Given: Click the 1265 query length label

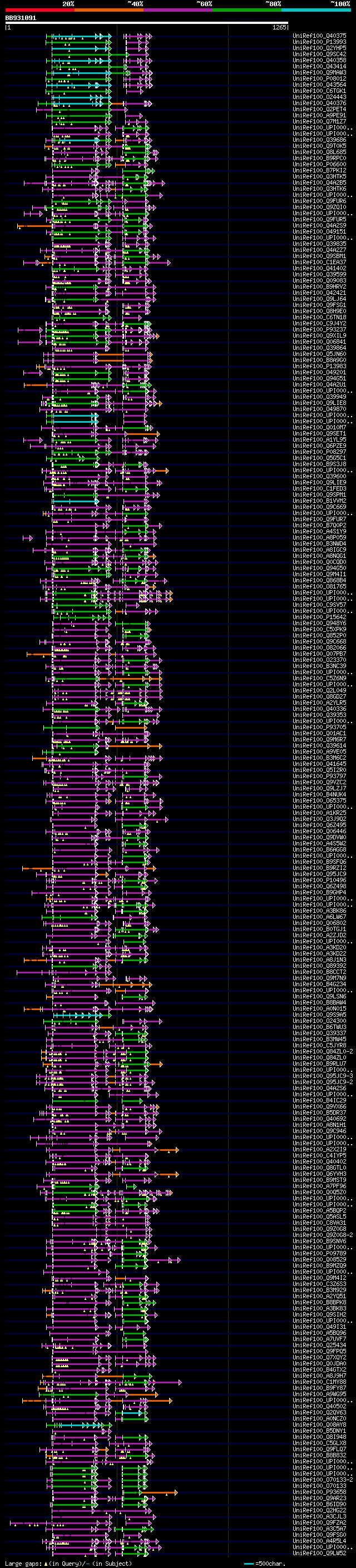Looking at the screenshot, I should click(279, 27).
